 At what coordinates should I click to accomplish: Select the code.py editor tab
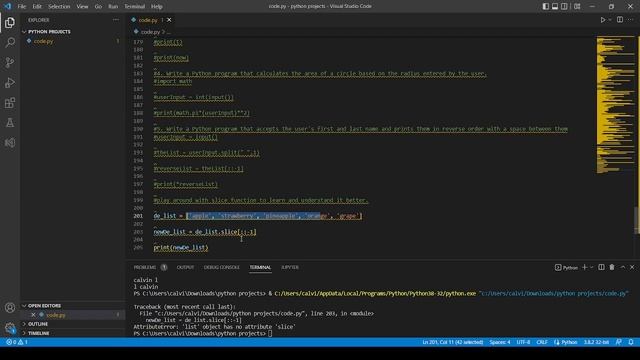(x=148, y=20)
